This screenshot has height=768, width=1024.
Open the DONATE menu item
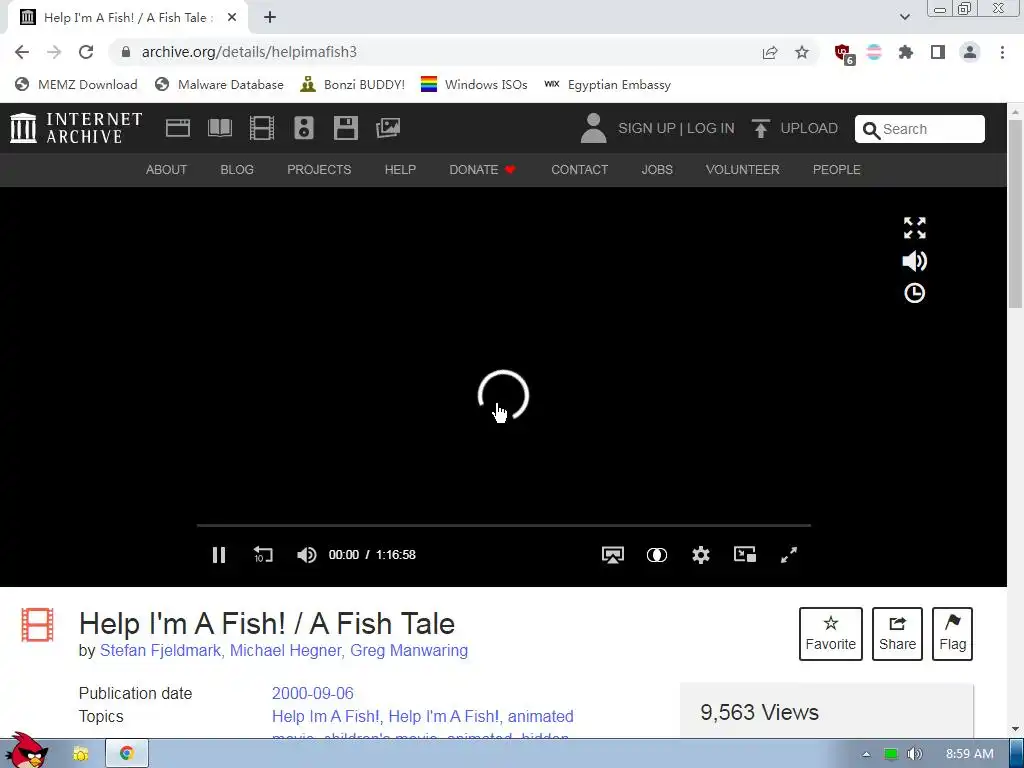(x=483, y=170)
